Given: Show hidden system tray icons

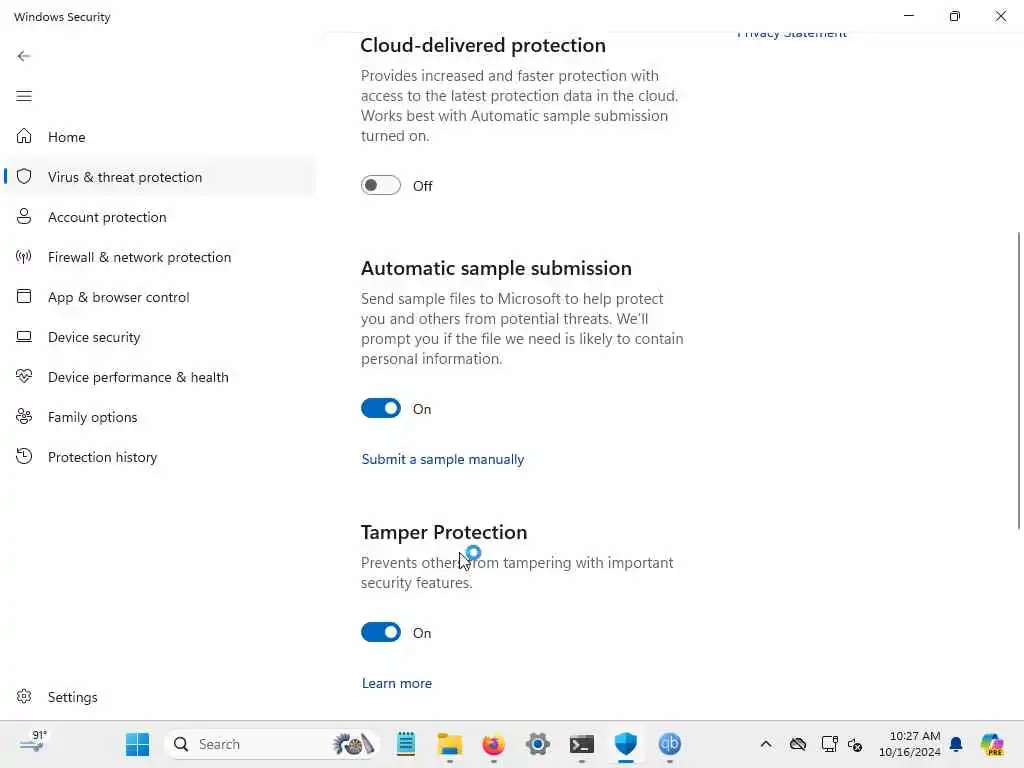Looking at the screenshot, I should point(766,744).
